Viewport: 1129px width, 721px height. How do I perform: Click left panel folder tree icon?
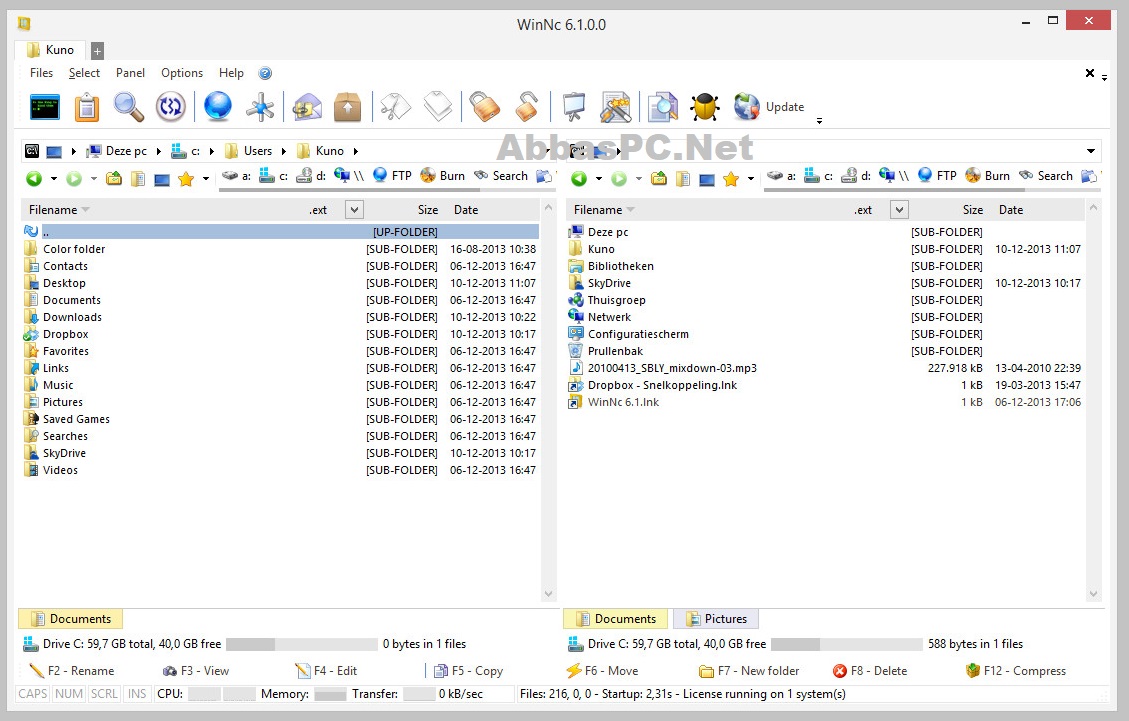click(x=138, y=179)
